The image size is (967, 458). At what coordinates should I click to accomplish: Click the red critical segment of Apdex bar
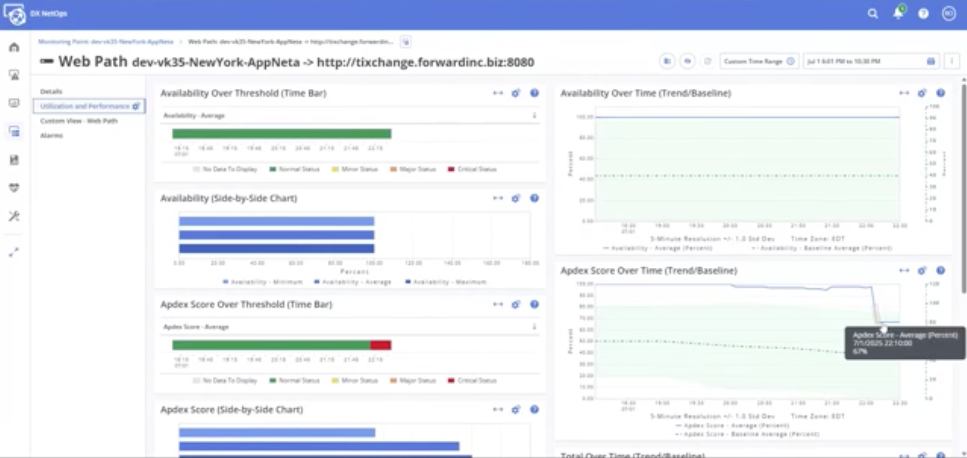pyautogui.click(x=380, y=345)
